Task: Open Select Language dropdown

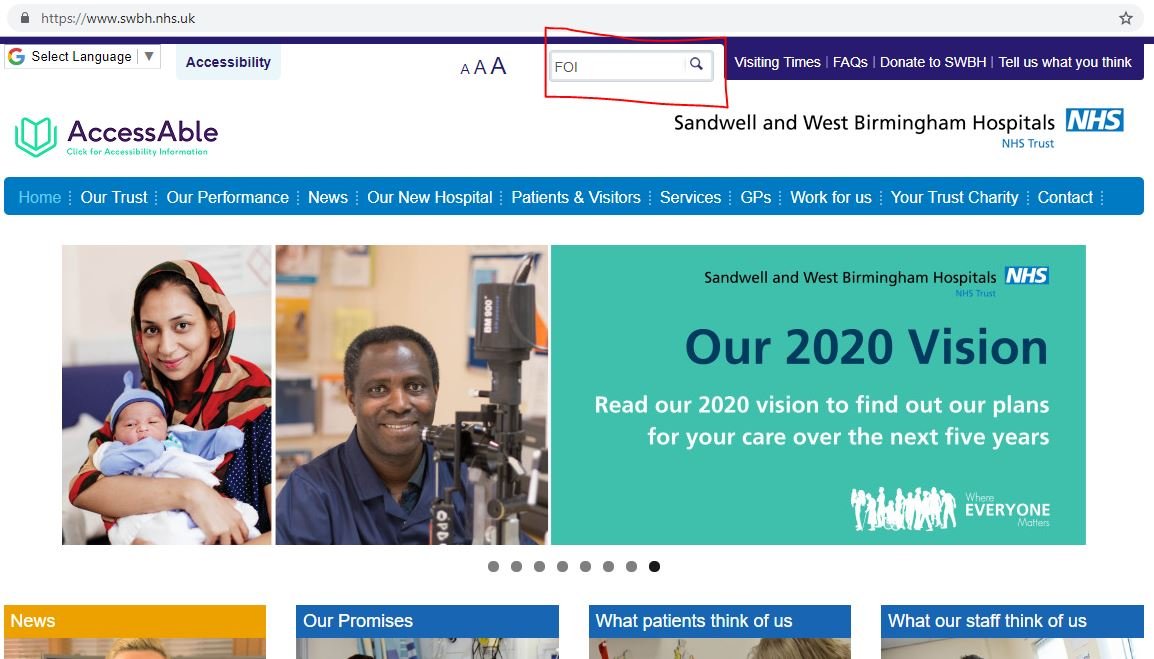Action: coord(82,57)
